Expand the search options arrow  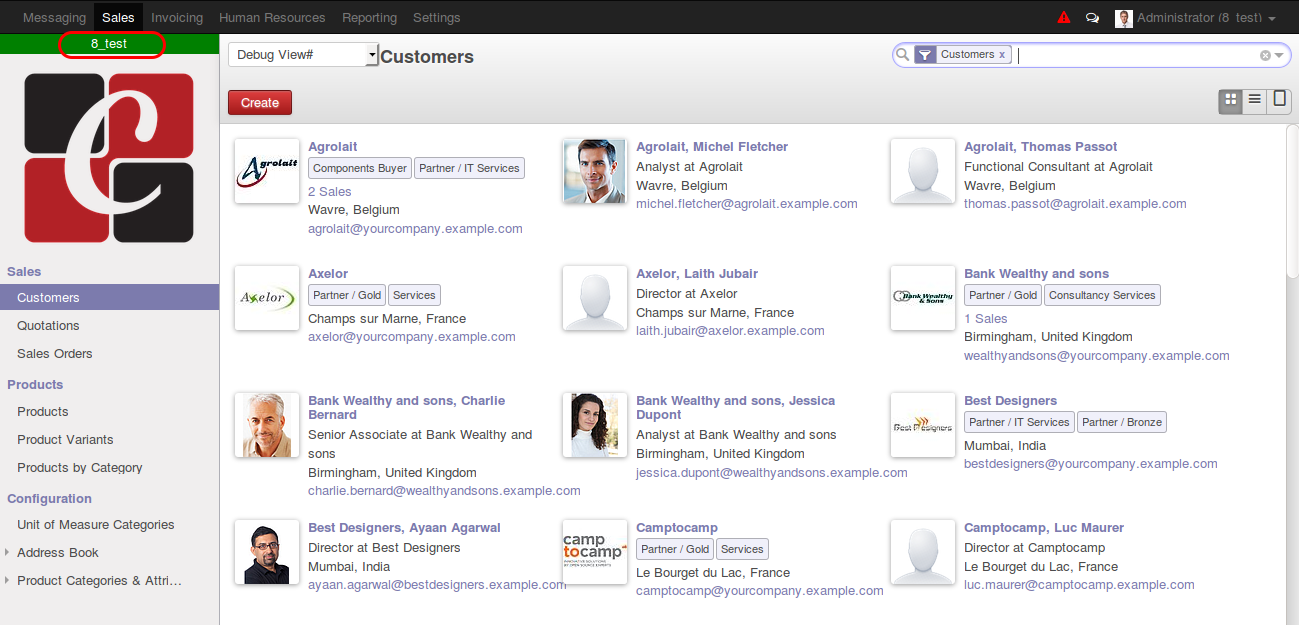tap(1279, 55)
